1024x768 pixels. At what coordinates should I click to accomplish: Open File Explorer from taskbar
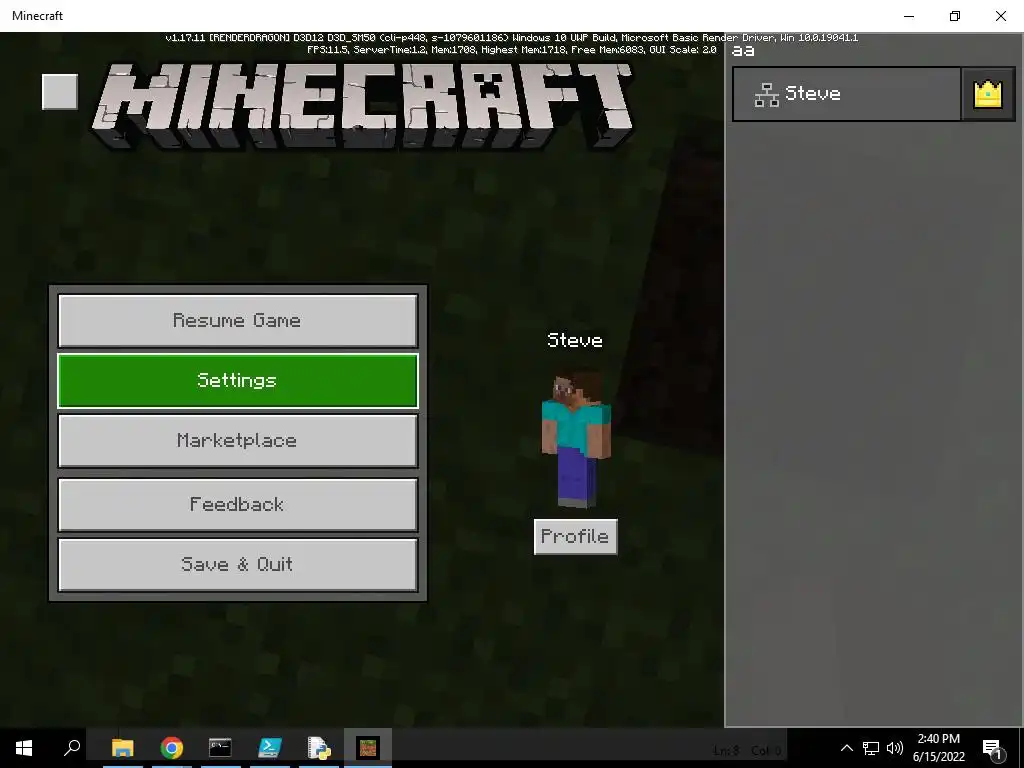coord(122,748)
